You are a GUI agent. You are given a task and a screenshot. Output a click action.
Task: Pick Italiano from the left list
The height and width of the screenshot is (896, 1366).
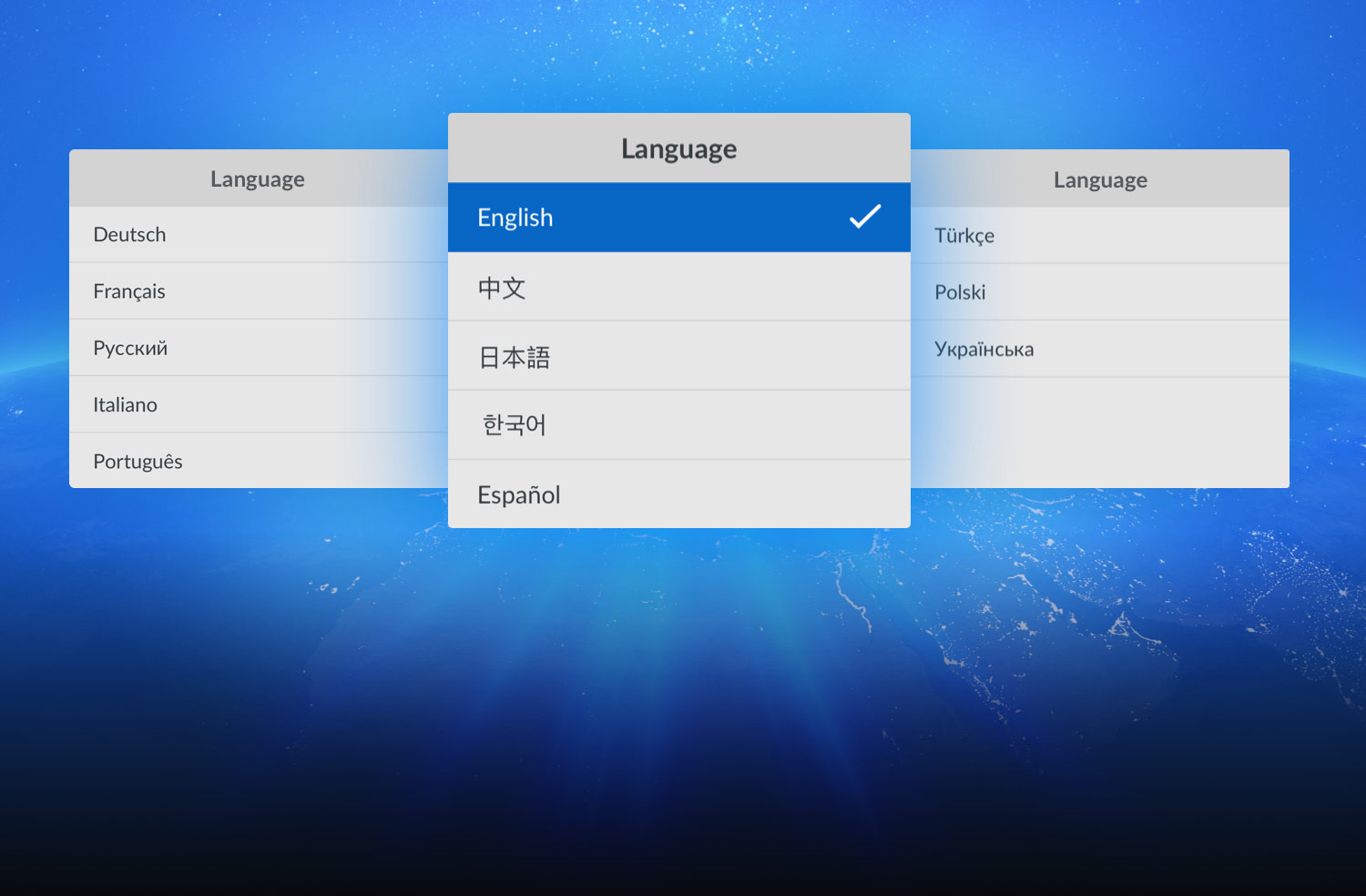coord(125,405)
